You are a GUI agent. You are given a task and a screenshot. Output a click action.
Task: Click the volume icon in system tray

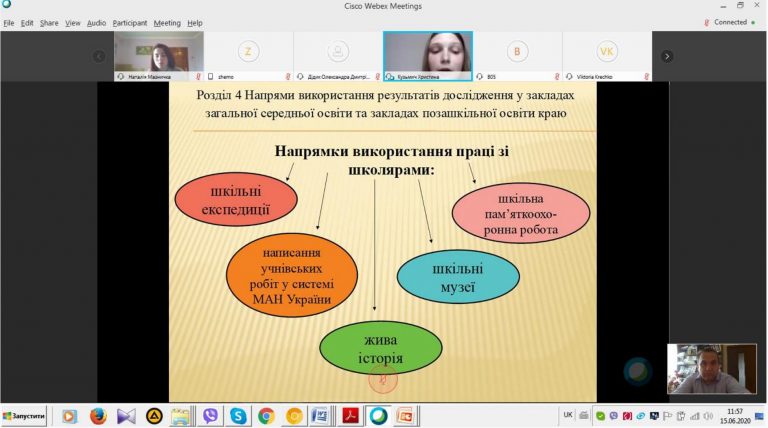click(x=708, y=416)
